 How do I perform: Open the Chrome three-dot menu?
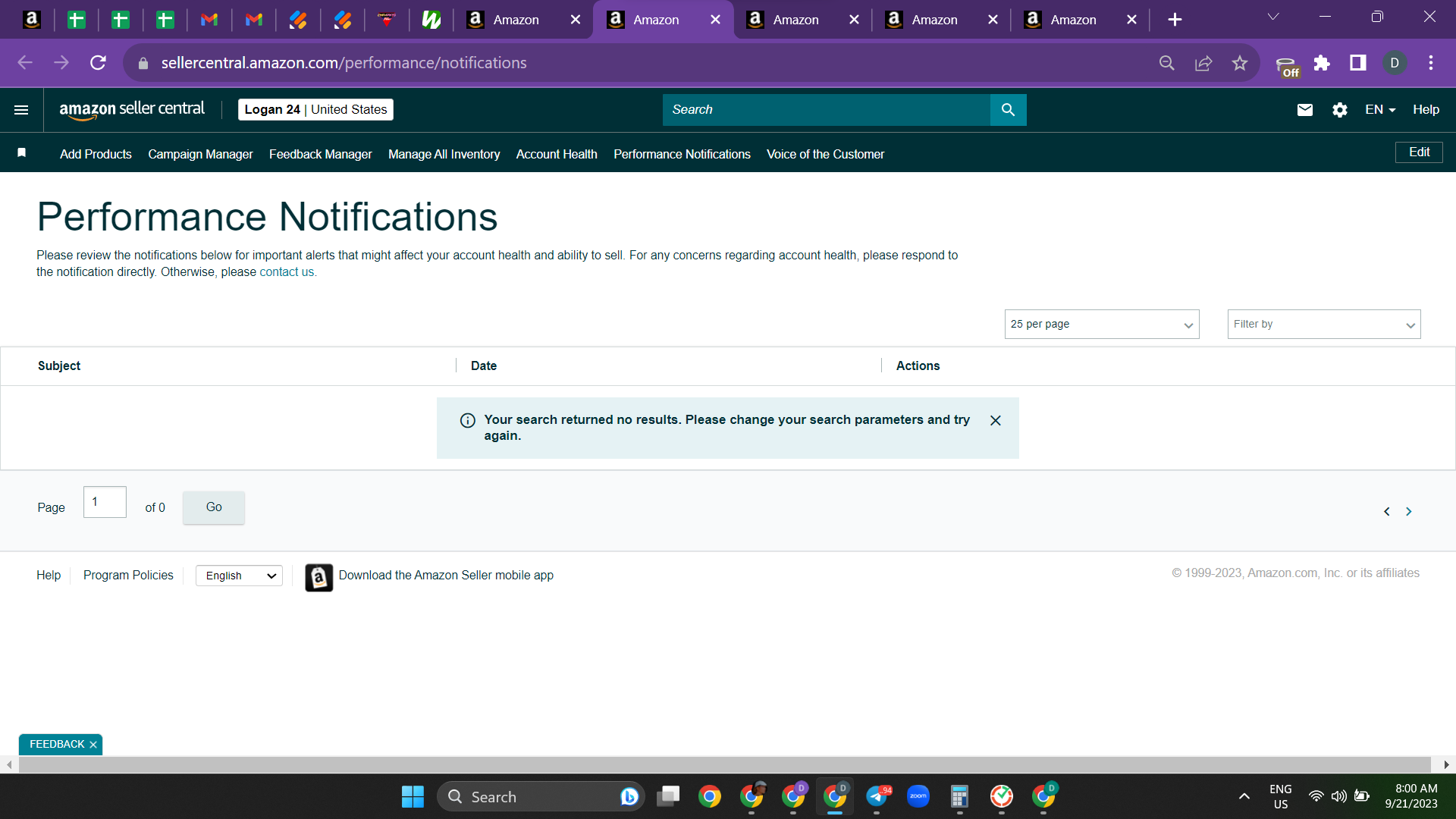click(x=1431, y=63)
